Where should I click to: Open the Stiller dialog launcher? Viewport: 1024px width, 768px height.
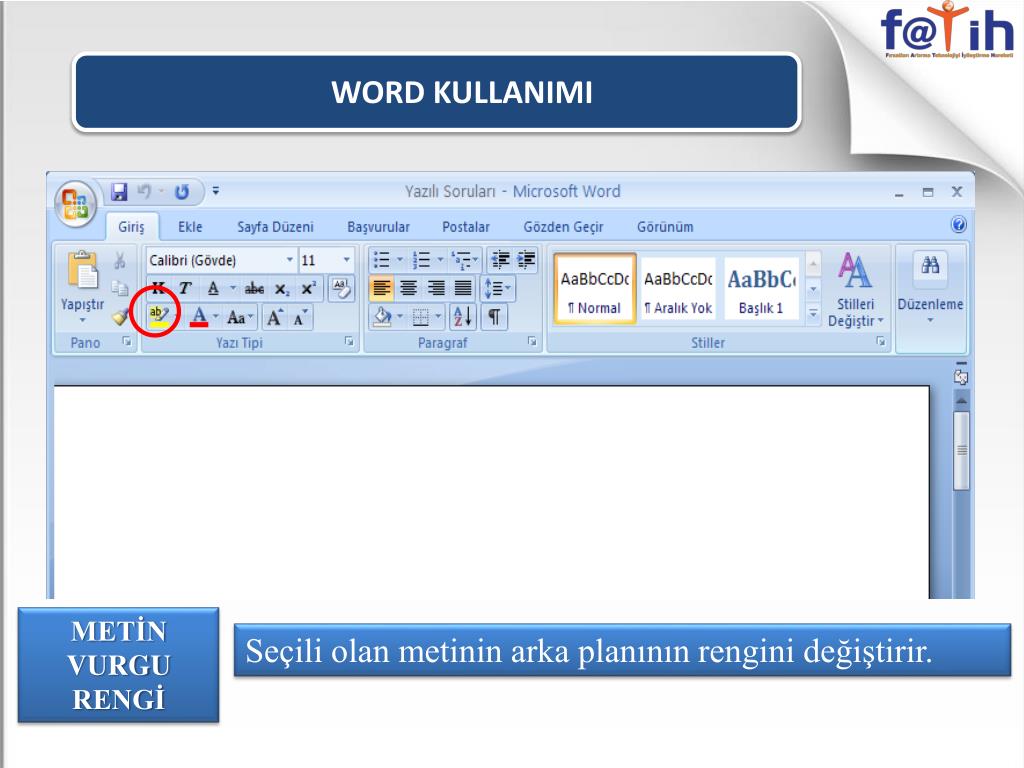[x=881, y=342]
